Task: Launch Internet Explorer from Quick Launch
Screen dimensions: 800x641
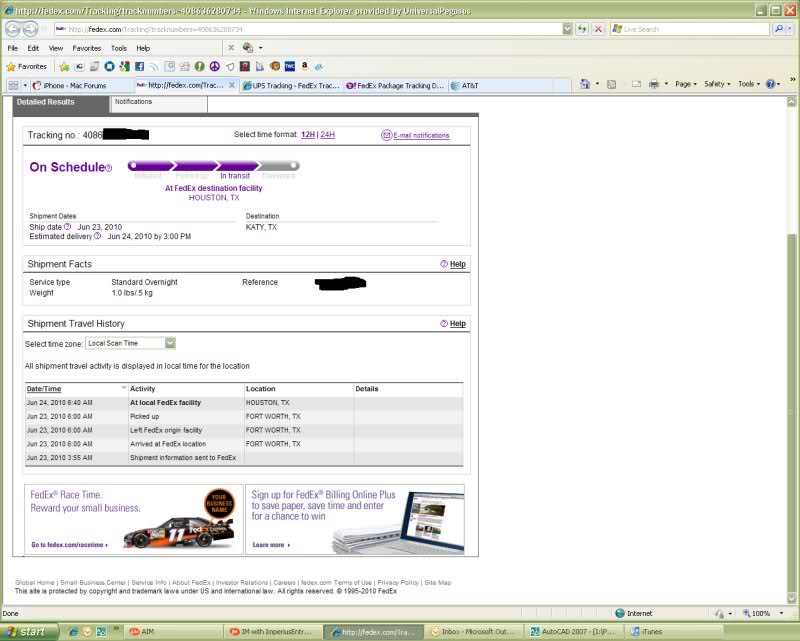Action: 73,632
